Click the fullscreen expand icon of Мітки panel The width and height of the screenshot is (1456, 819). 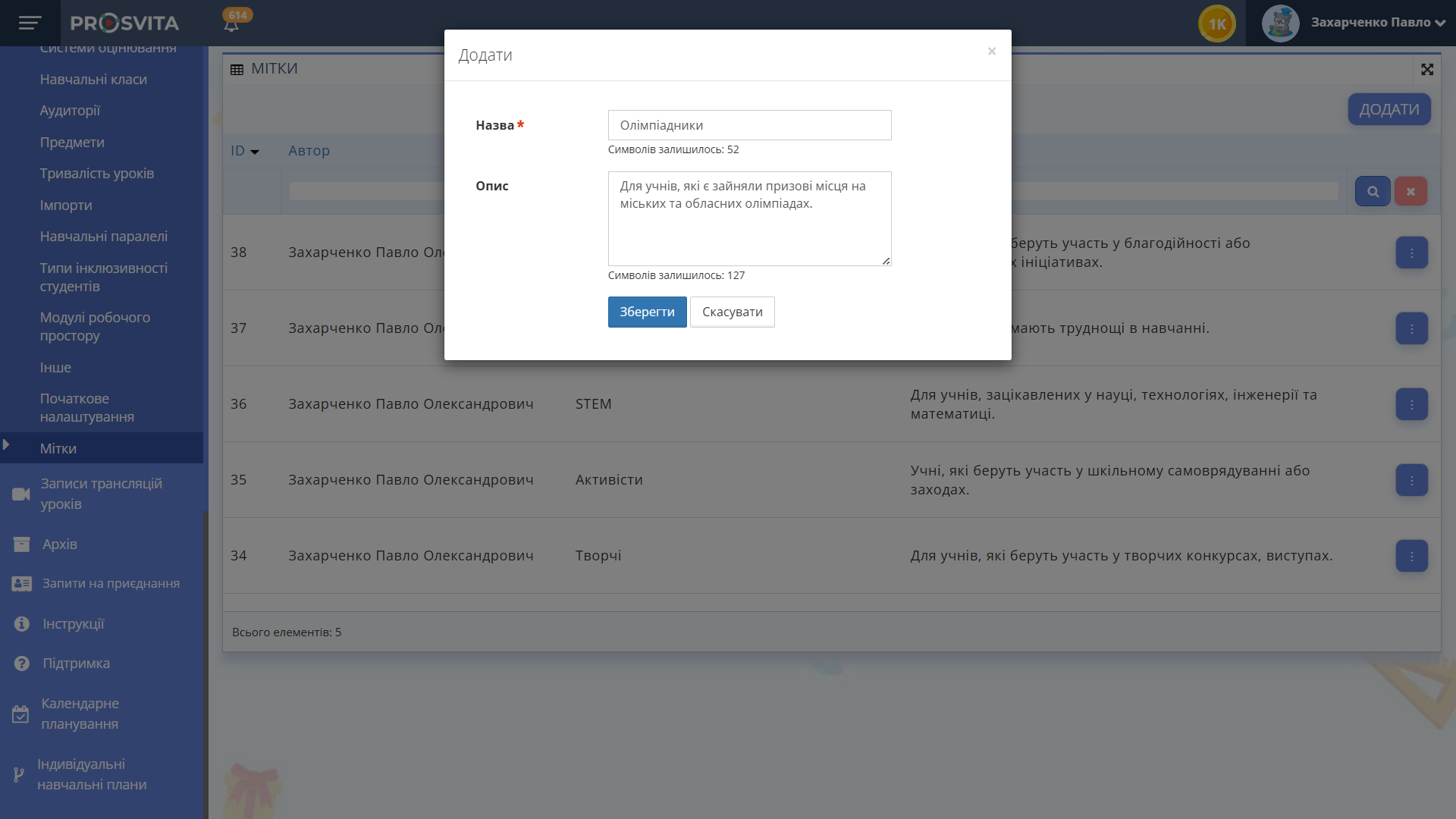click(x=1427, y=69)
